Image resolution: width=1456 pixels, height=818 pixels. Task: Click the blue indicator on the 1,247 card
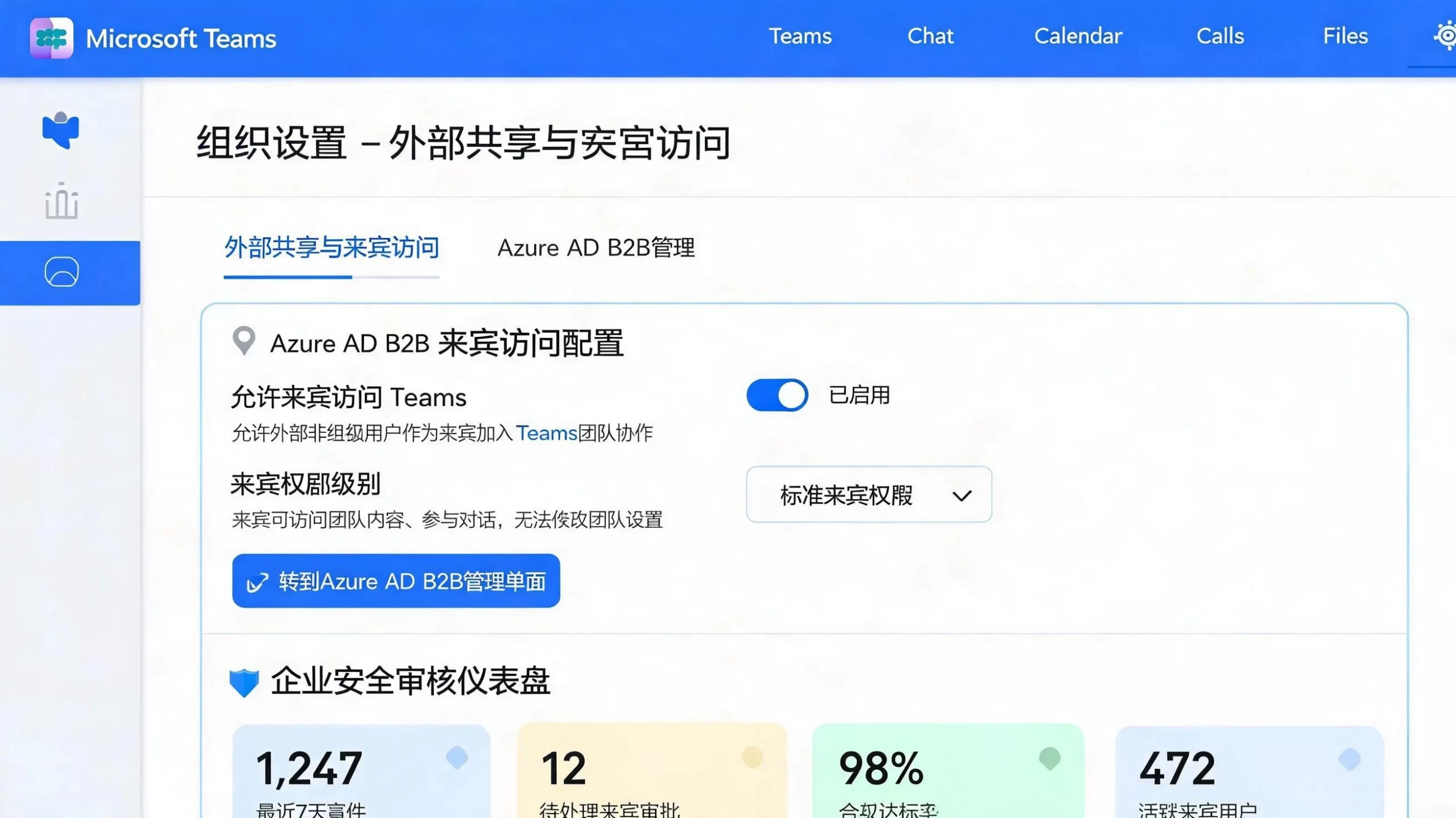pos(457,757)
